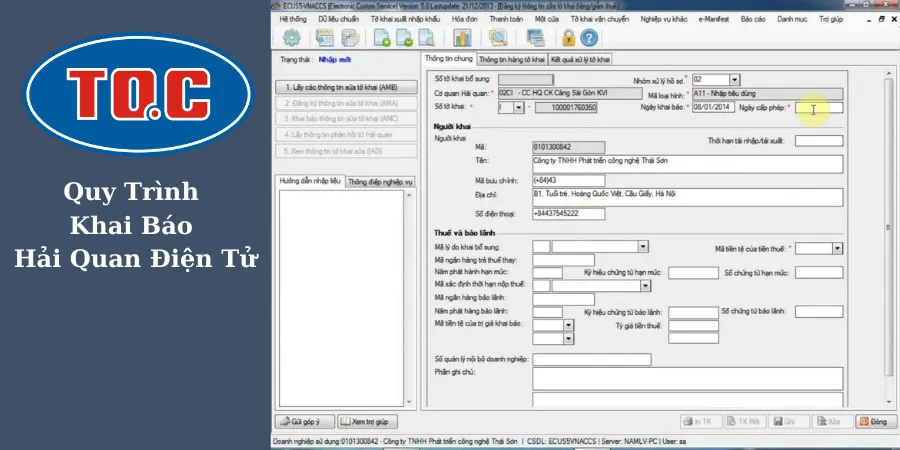Click the 'Ngày cấp phép' input field
900x450 pixels.
pos(819,107)
